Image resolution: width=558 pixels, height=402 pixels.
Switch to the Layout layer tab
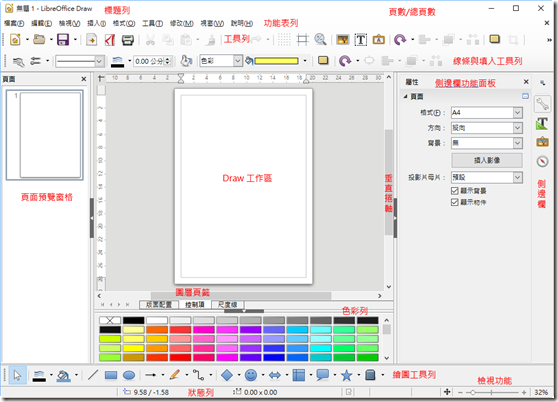coord(159,305)
